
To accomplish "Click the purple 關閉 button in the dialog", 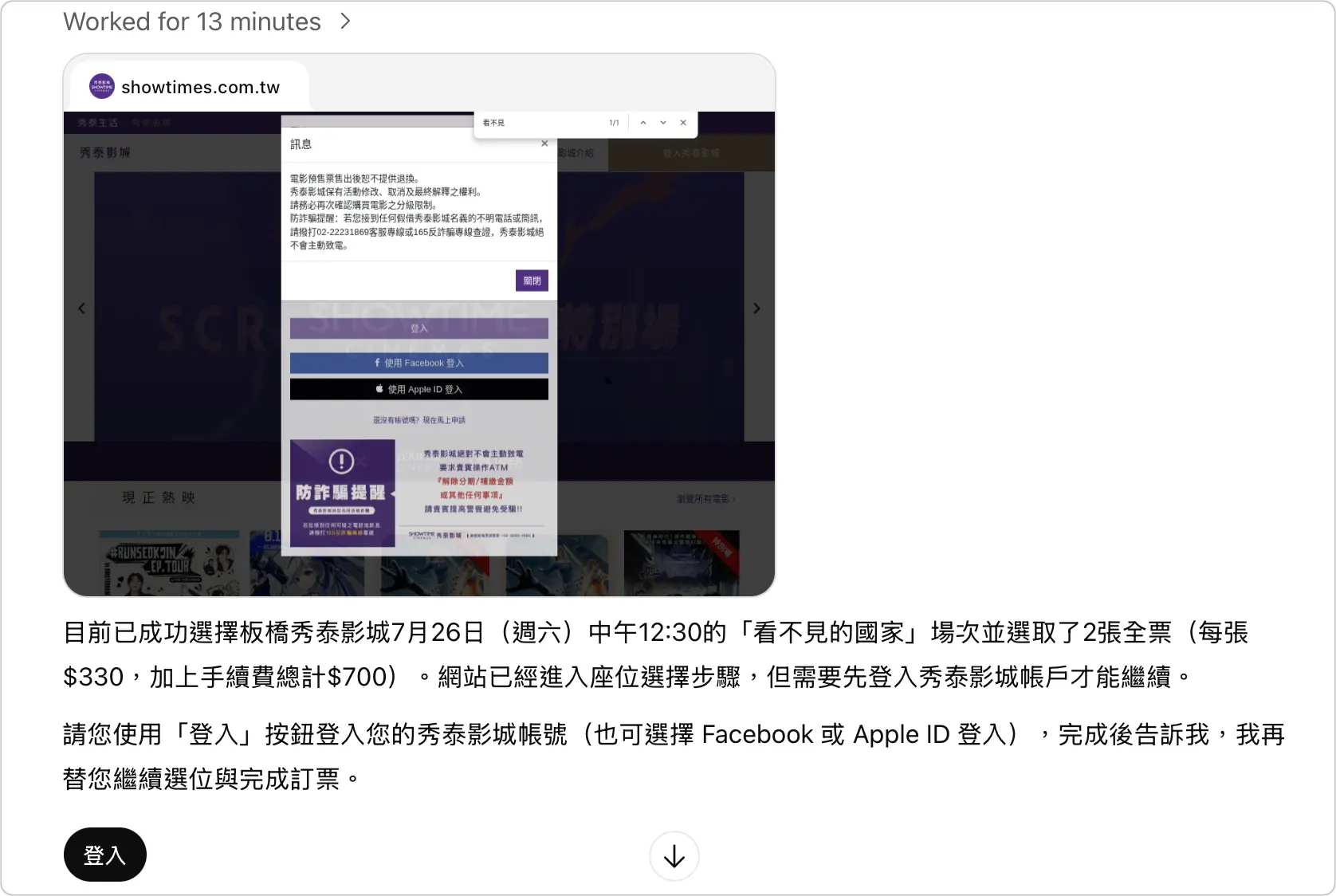I will pyautogui.click(x=532, y=281).
